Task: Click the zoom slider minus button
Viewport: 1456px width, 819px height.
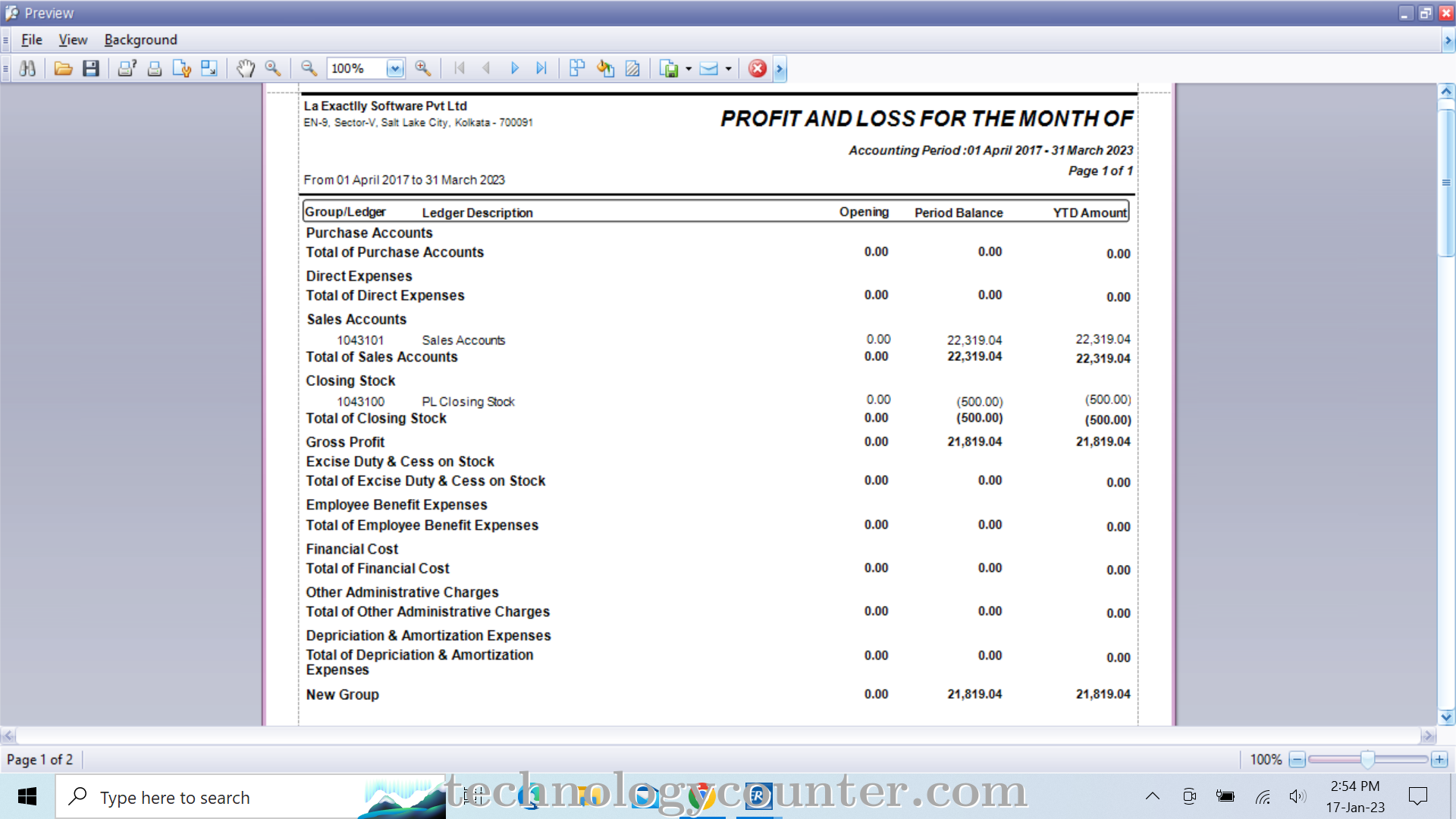Action: [x=1298, y=759]
